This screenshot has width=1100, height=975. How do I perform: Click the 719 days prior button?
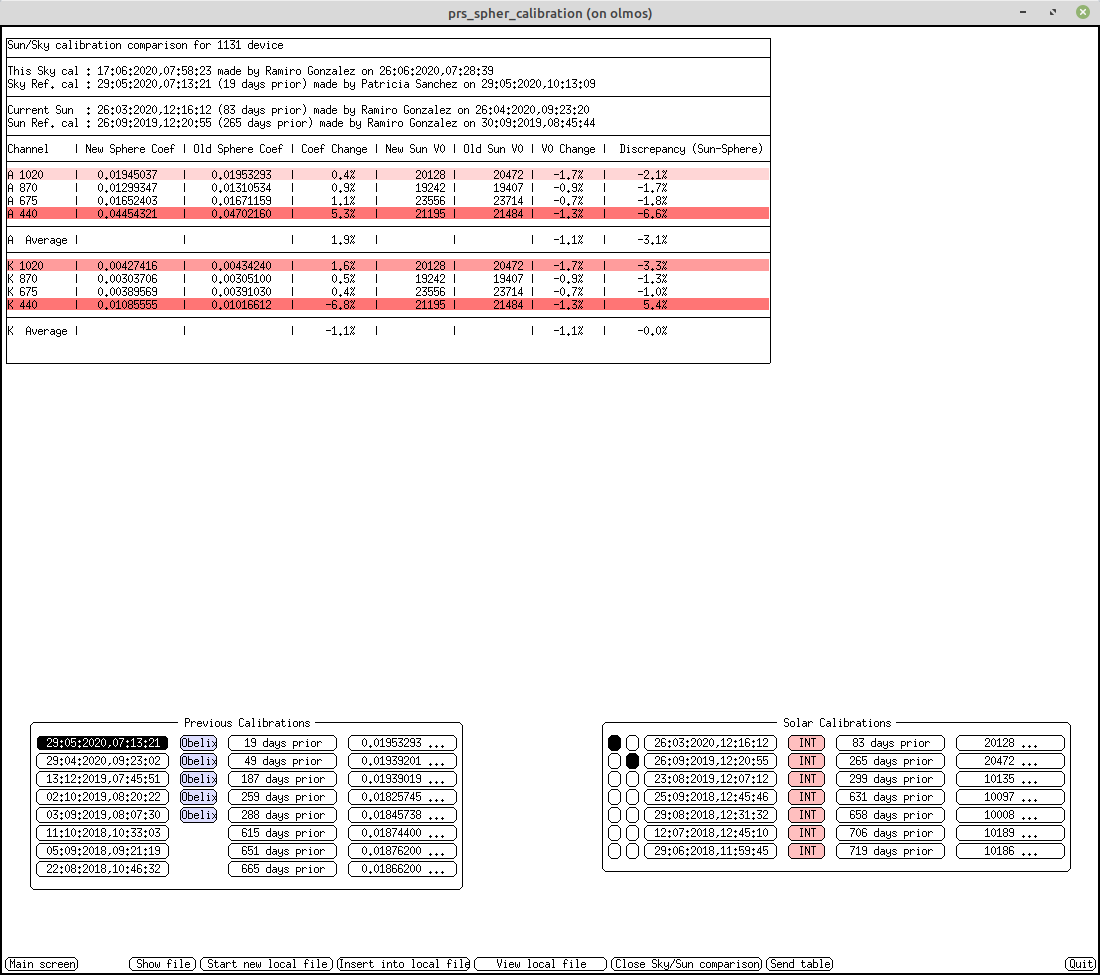891,851
